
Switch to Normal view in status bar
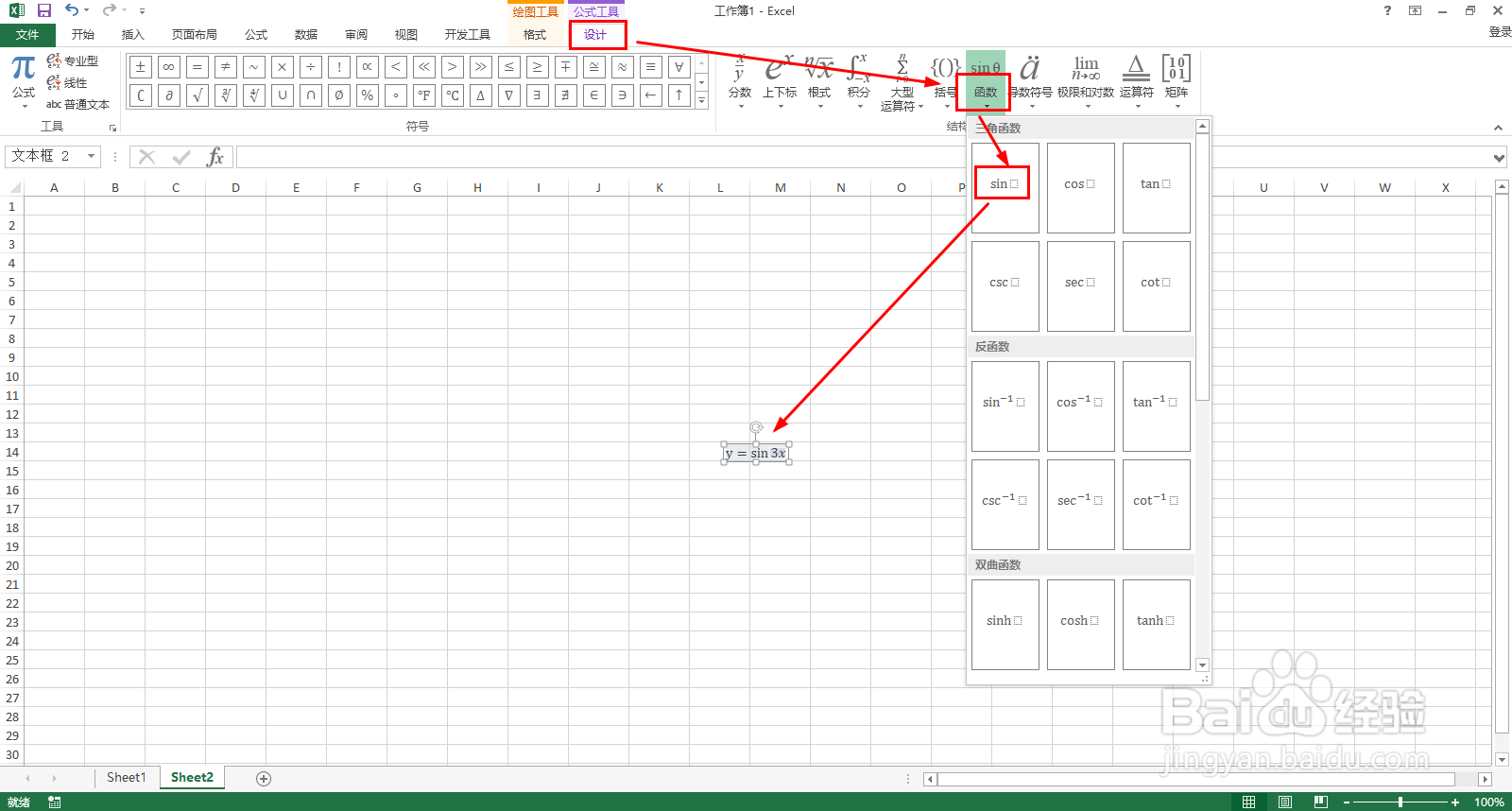click(1248, 802)
